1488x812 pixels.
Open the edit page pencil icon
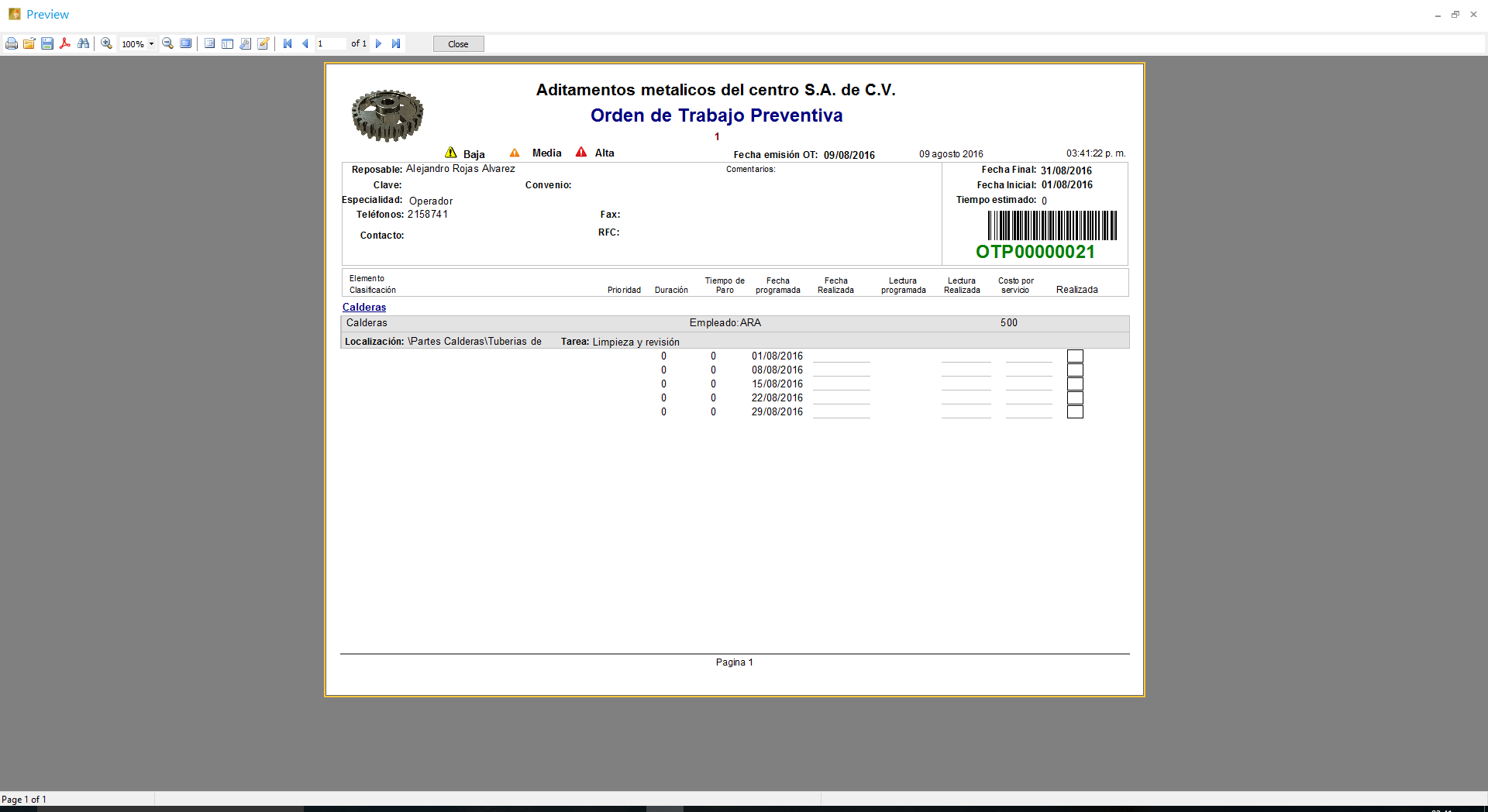263,44
